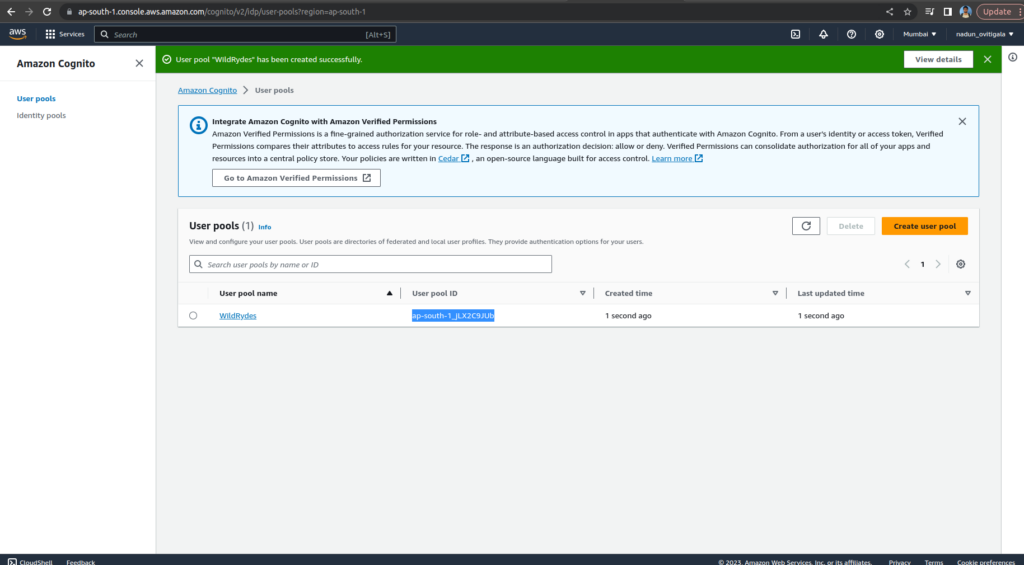Open the Privacy footer link
Viewport: 1024px width, 565px height.
[899, 562]
